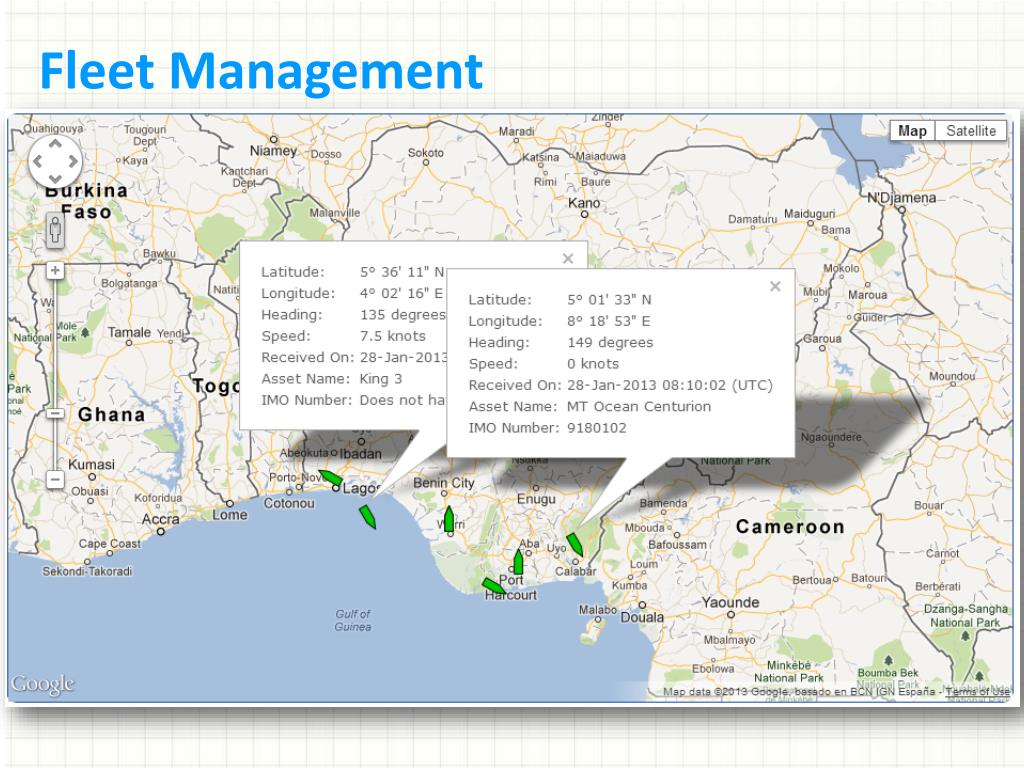Click the asset name MT Ocean Centurion
The height and width of the screenshot is (768, 1024).
tap(639, 406)
